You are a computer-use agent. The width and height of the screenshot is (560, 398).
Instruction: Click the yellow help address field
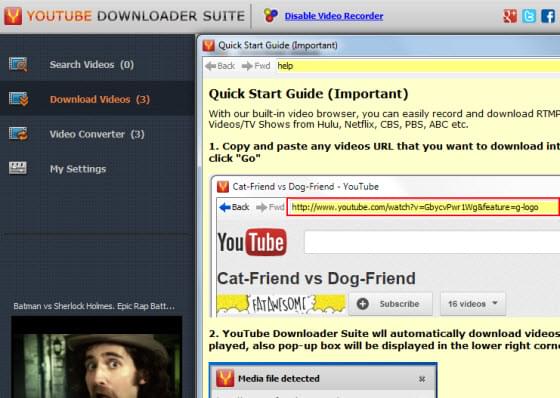418,66
